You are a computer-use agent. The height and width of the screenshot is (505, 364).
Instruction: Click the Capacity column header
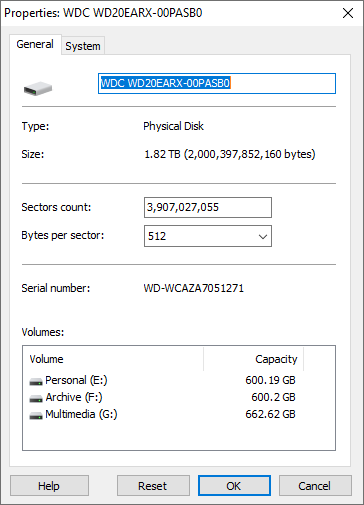pyautogui.click(x=254, y=359)
